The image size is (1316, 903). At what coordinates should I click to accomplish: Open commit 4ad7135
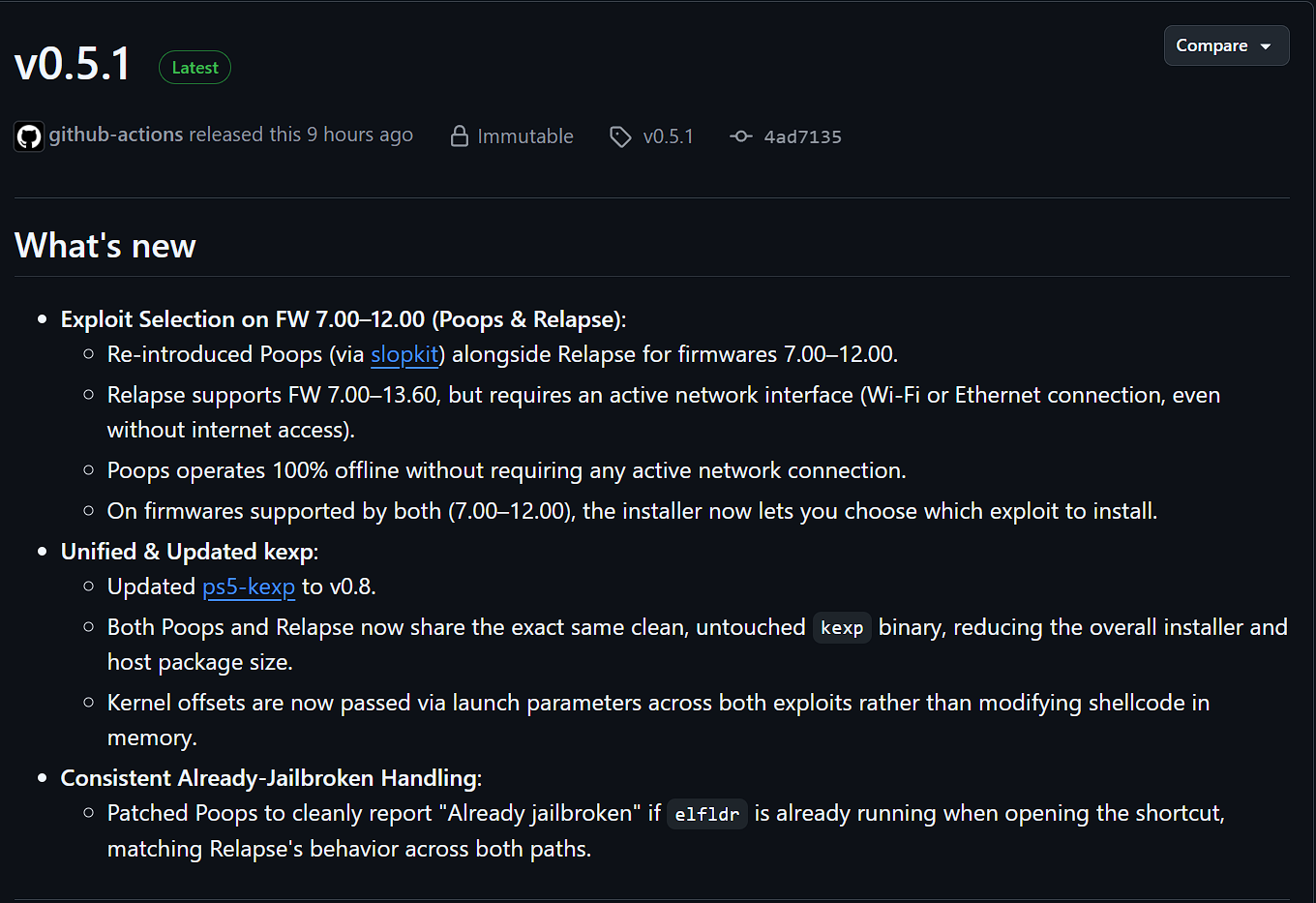tap(803, 136)
